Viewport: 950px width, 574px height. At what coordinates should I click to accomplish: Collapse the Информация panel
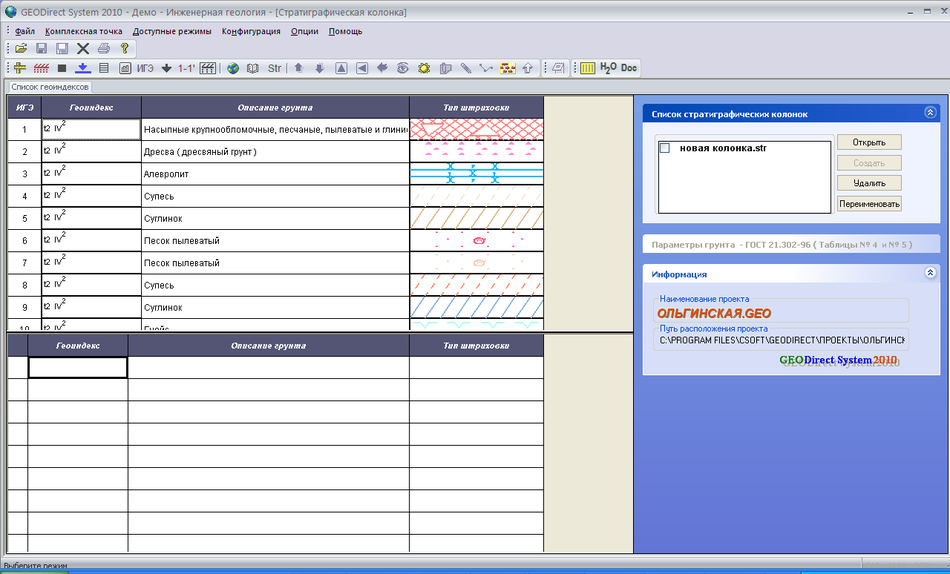point(930,273)
